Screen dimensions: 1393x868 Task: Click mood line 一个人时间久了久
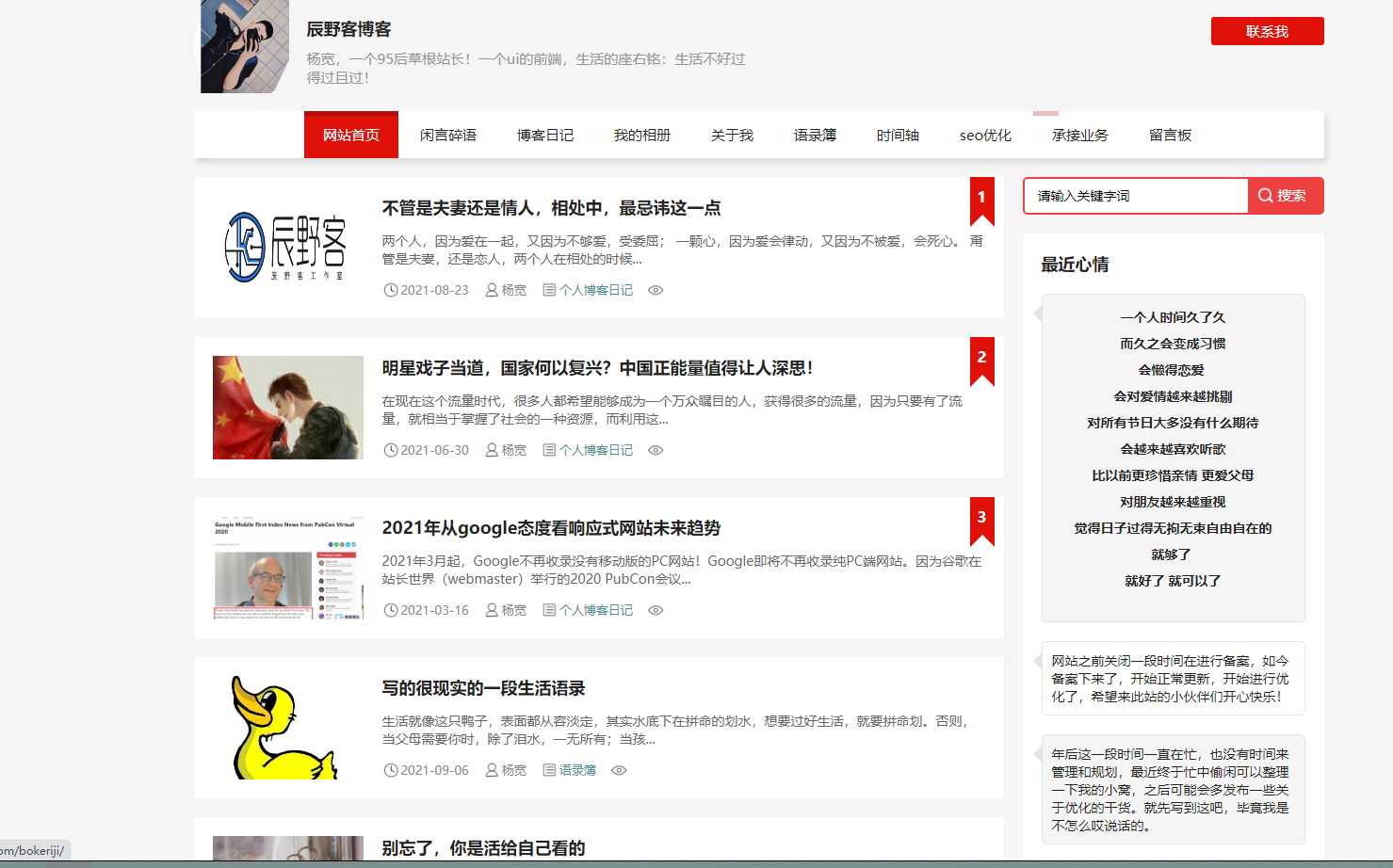[1173, 317]
